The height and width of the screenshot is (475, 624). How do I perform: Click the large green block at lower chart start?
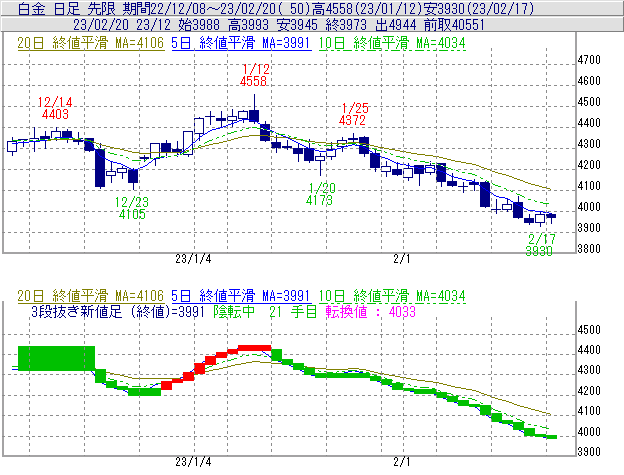[57, 358]
